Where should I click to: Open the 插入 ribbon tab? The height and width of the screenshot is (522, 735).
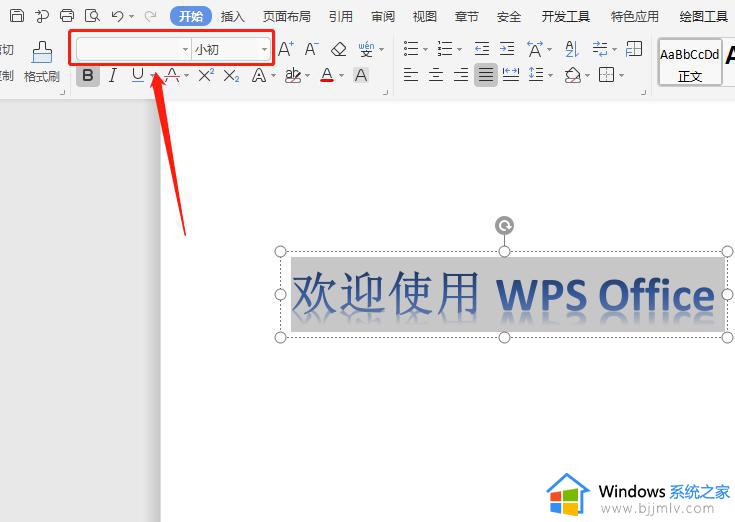[233, 17]
